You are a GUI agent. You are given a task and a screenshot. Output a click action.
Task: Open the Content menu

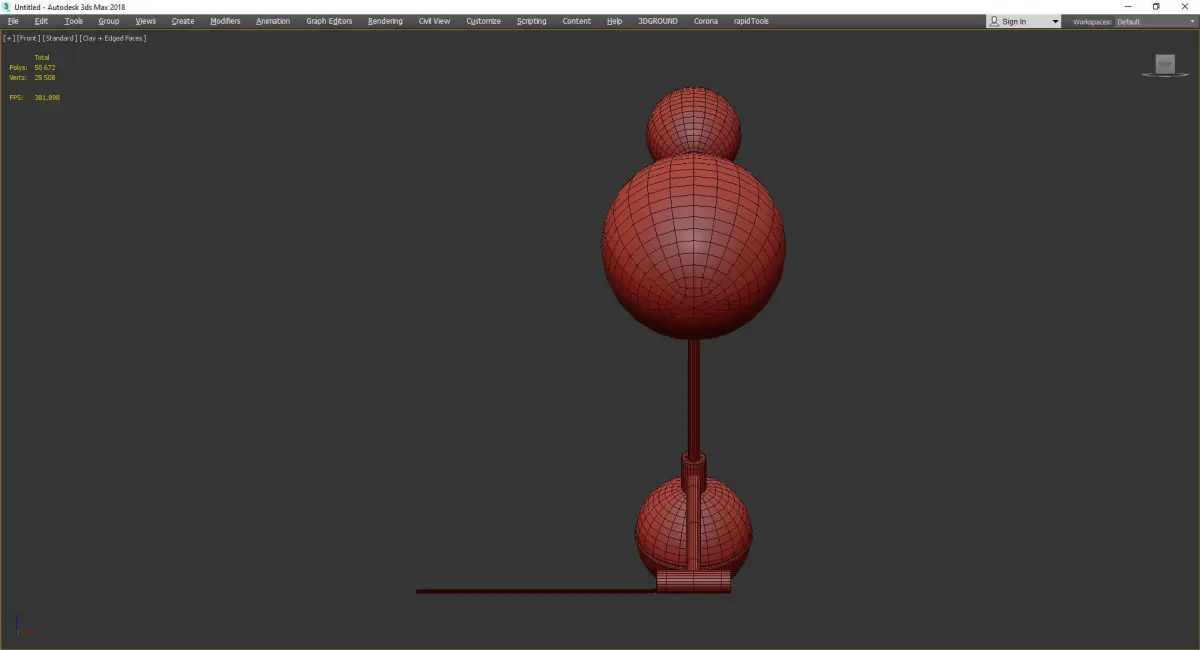pos(577,21)
